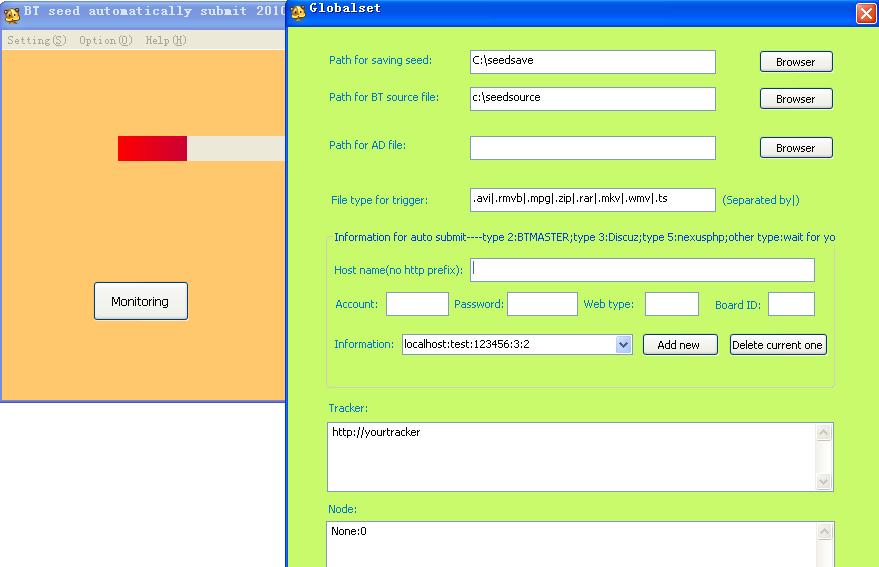Viewport: 879px width, 567px height.
Task: Click the Path for saving seed label
Action: 380,60
